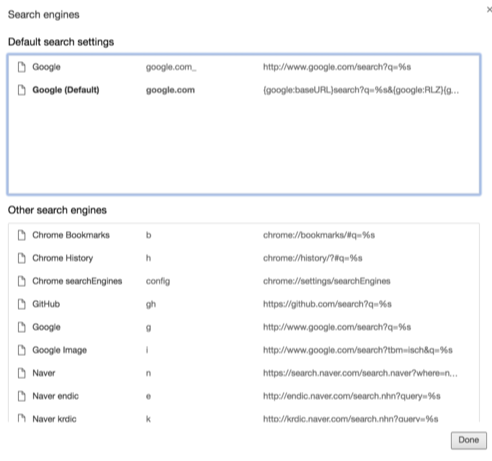Select the Google Image URL with tbm=isch
The width and height of the screenshot is (492, 461).
(358, 350)
